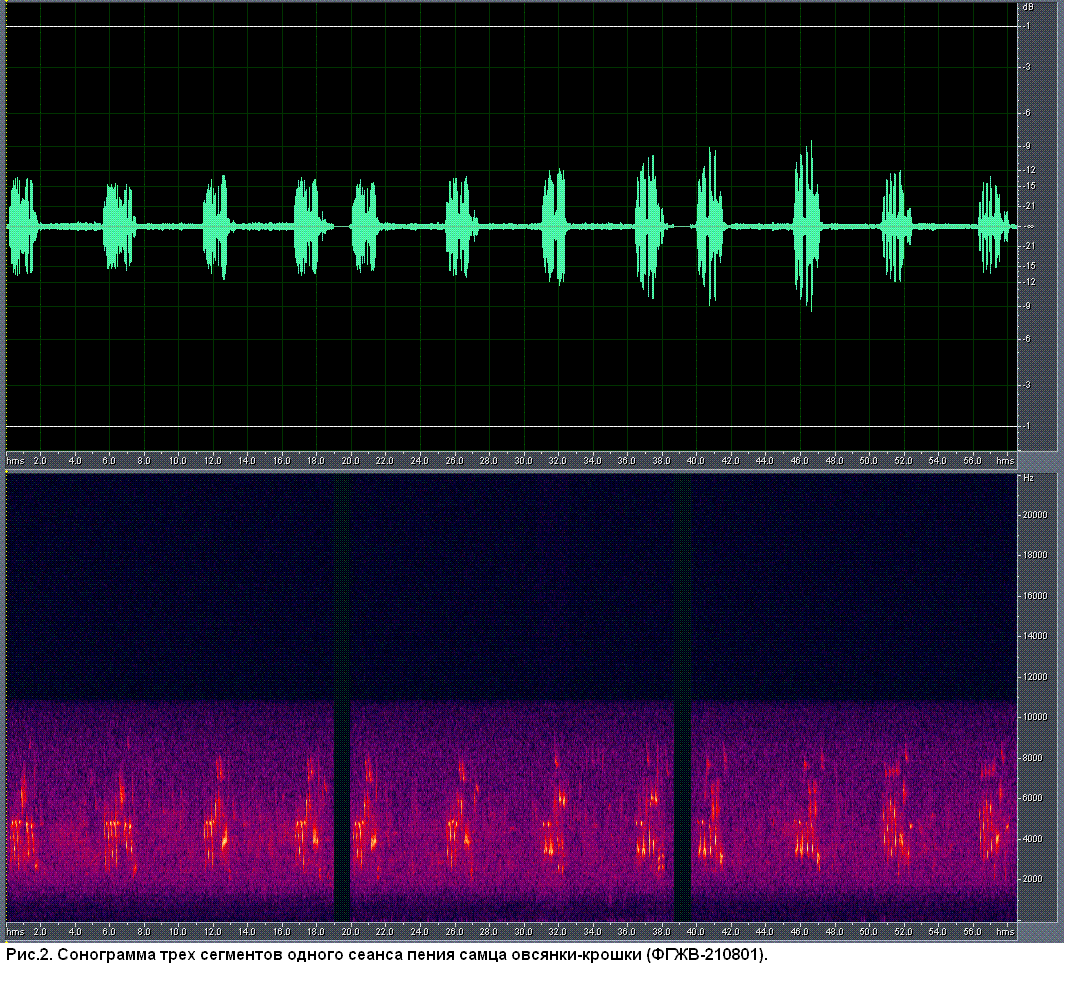This screenshot has height=990, width=1069.
Task: Click the last waveform burst near 57 seconds
Action: [x=993, y=226]
